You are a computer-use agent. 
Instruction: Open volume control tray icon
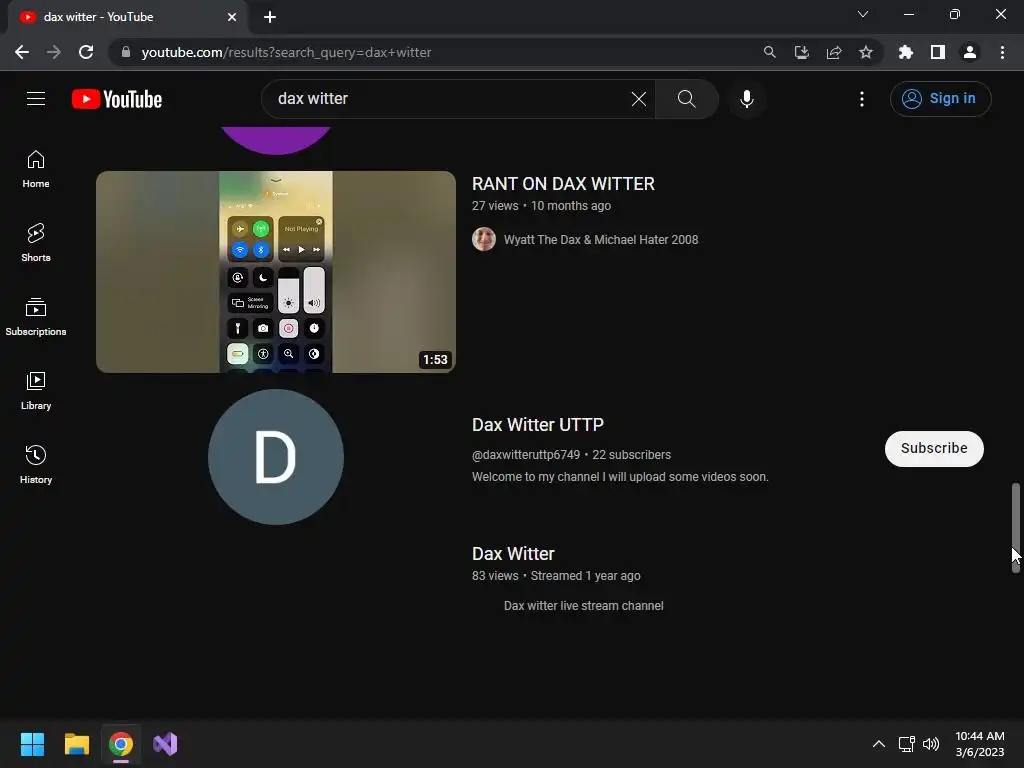pyautogui.click(x=931, y=744)
